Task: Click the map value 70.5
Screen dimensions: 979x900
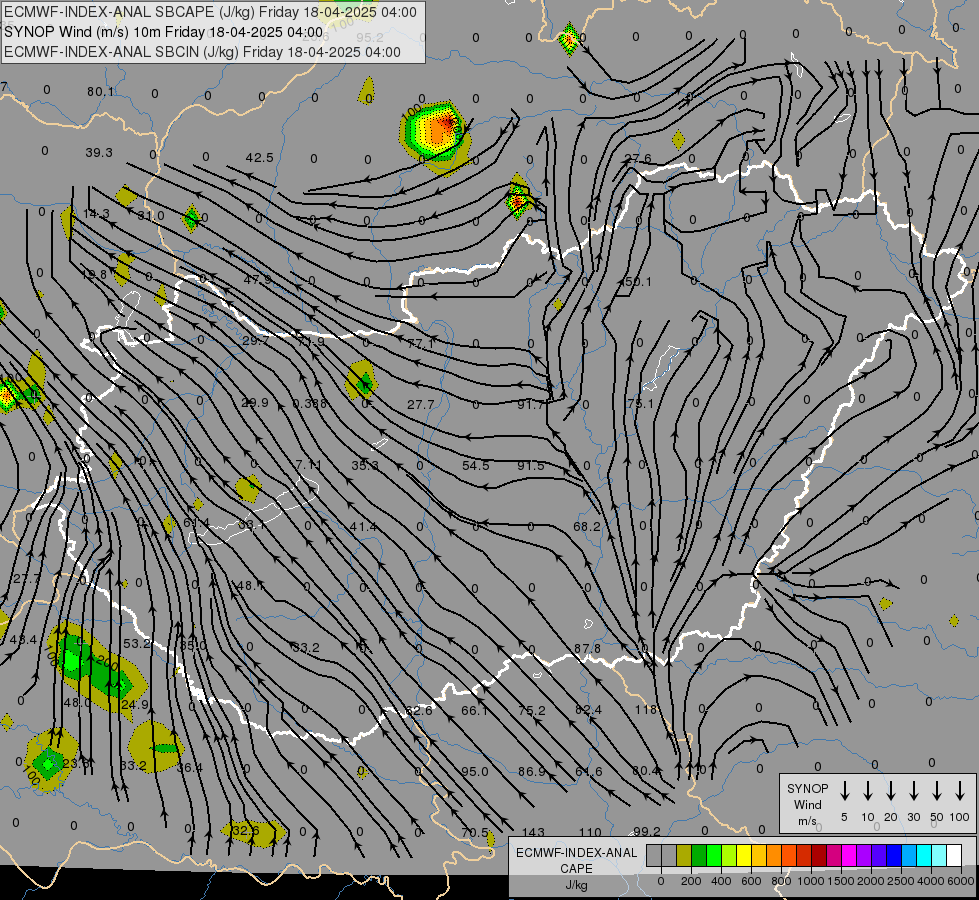Action: tap(475, 833)
